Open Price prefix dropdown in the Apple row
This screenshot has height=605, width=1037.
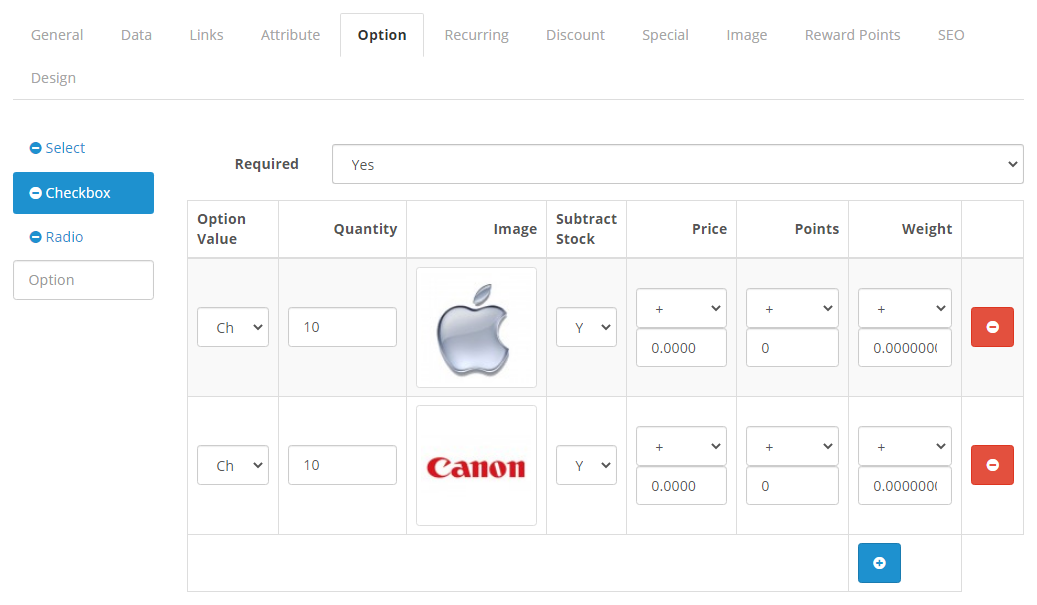pos(681,308)
